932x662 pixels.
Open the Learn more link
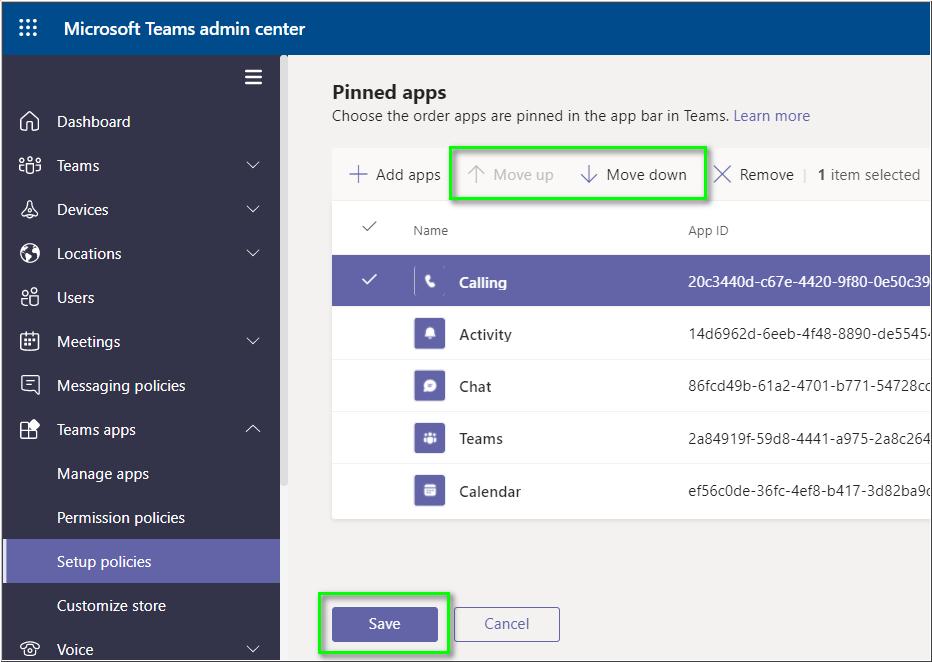point(772,115)
